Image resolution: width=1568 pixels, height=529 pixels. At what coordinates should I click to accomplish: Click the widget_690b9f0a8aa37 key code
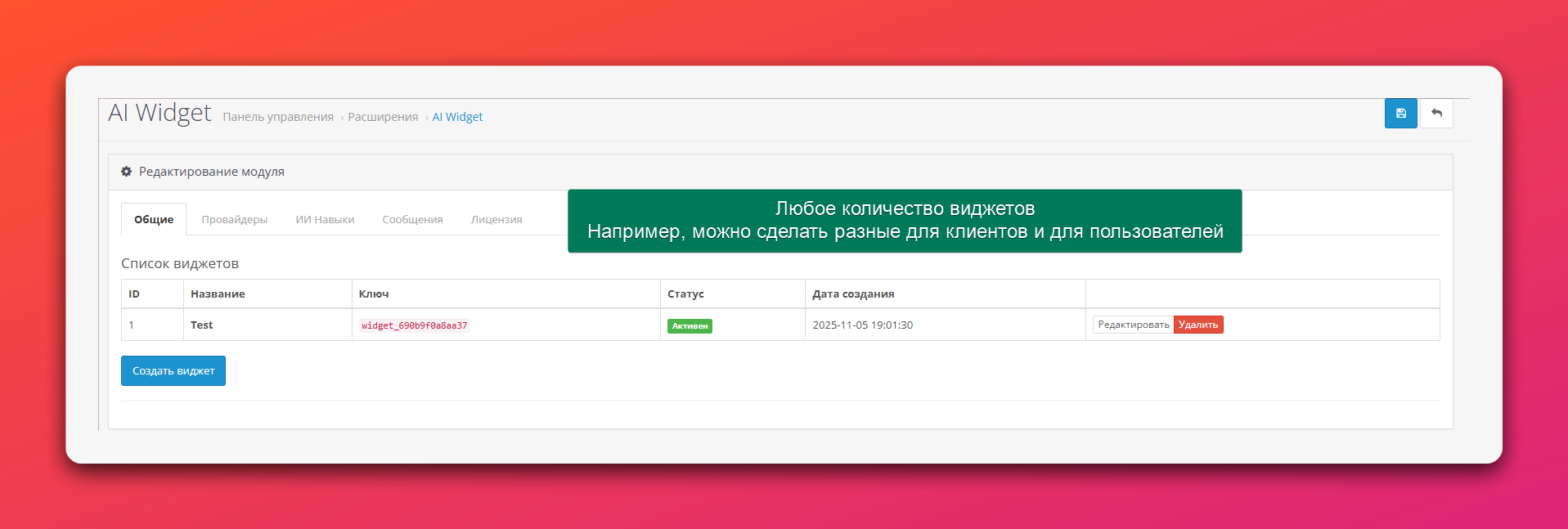(x=414, y=325)
